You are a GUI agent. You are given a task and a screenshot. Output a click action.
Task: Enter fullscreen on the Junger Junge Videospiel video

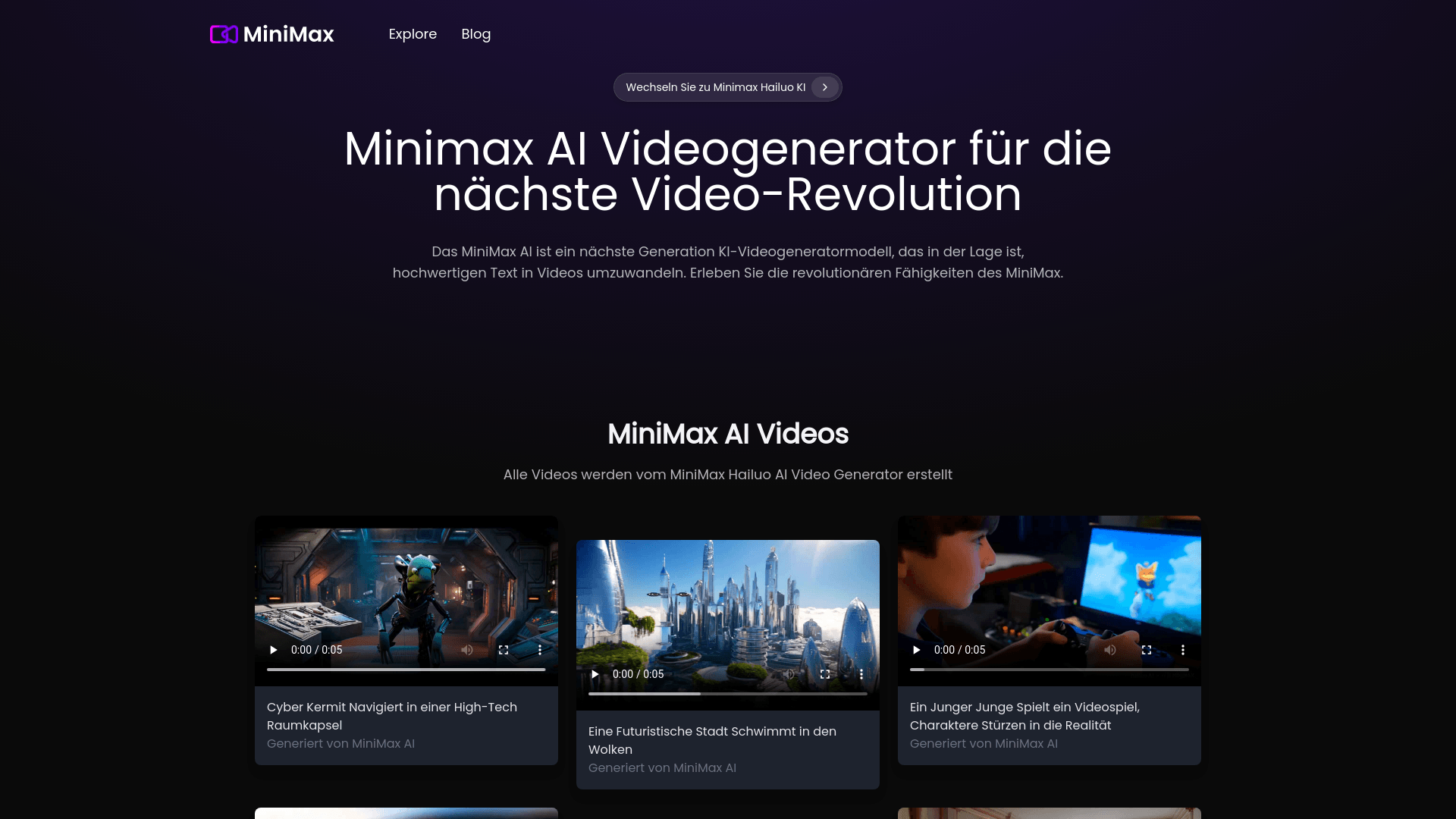1147,650
